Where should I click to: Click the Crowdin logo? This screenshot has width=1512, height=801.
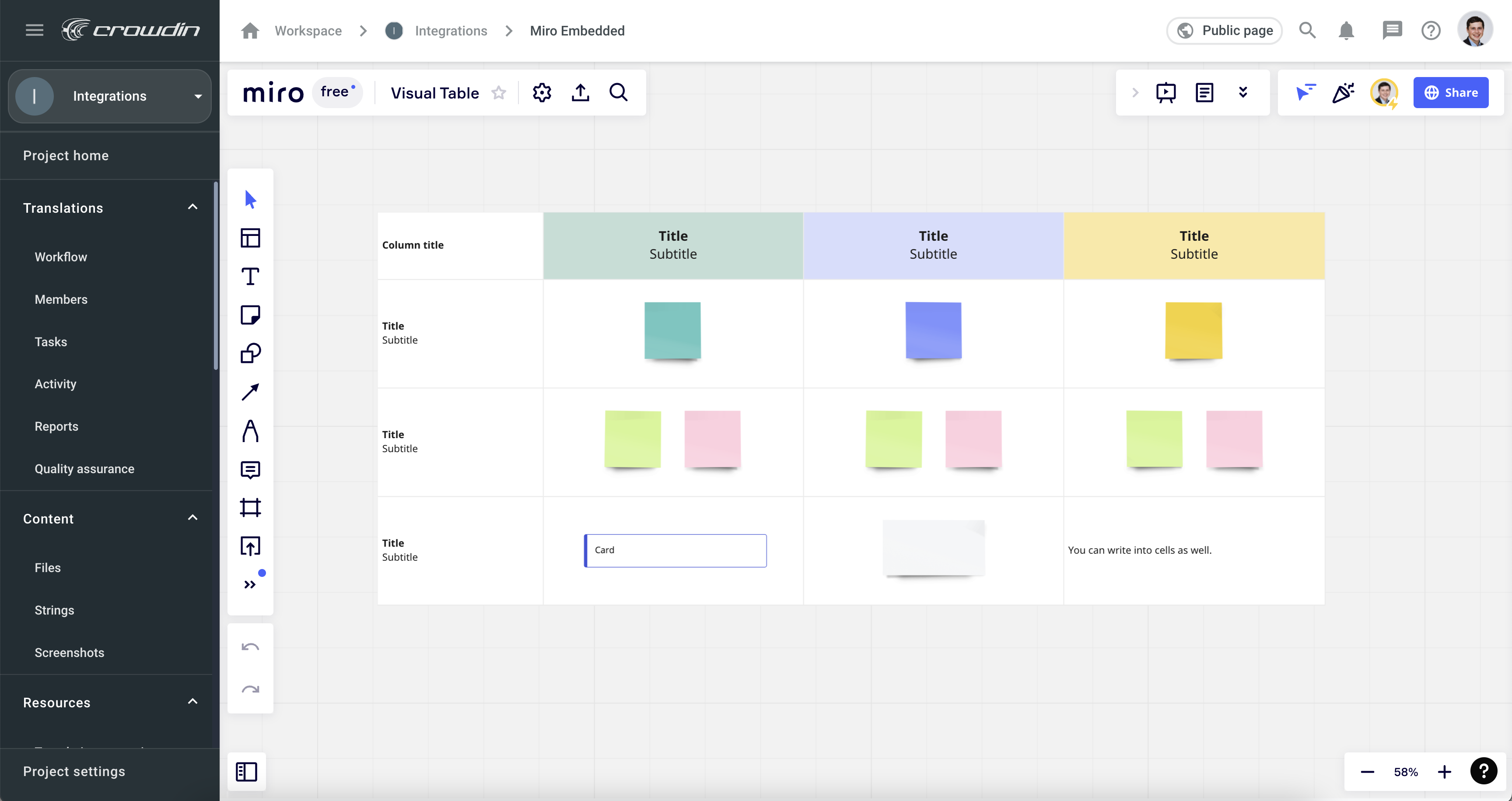click(x=131, y=29)
